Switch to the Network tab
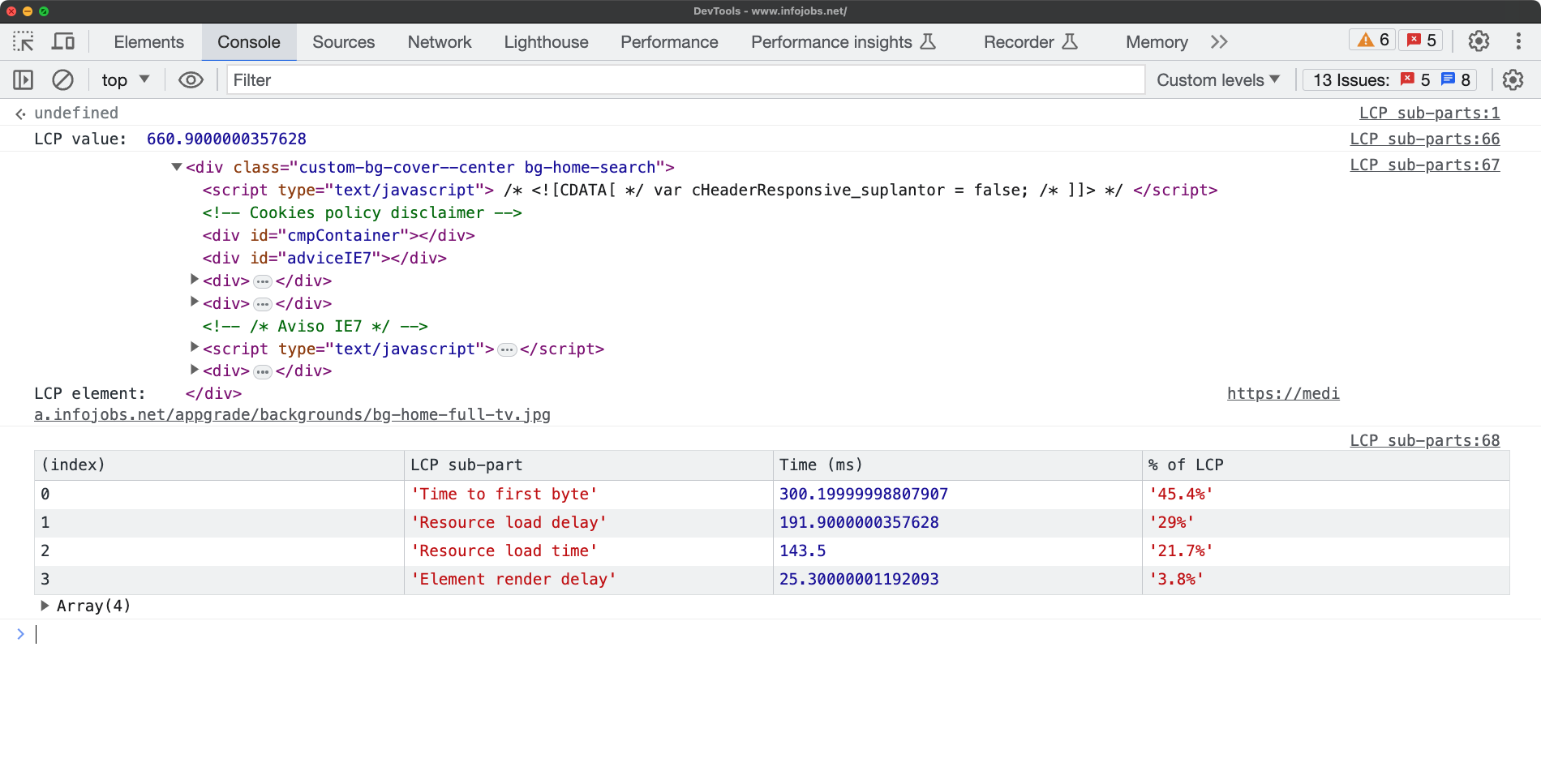The height and width of the screenshot is (784, 1541). [440, 41]
